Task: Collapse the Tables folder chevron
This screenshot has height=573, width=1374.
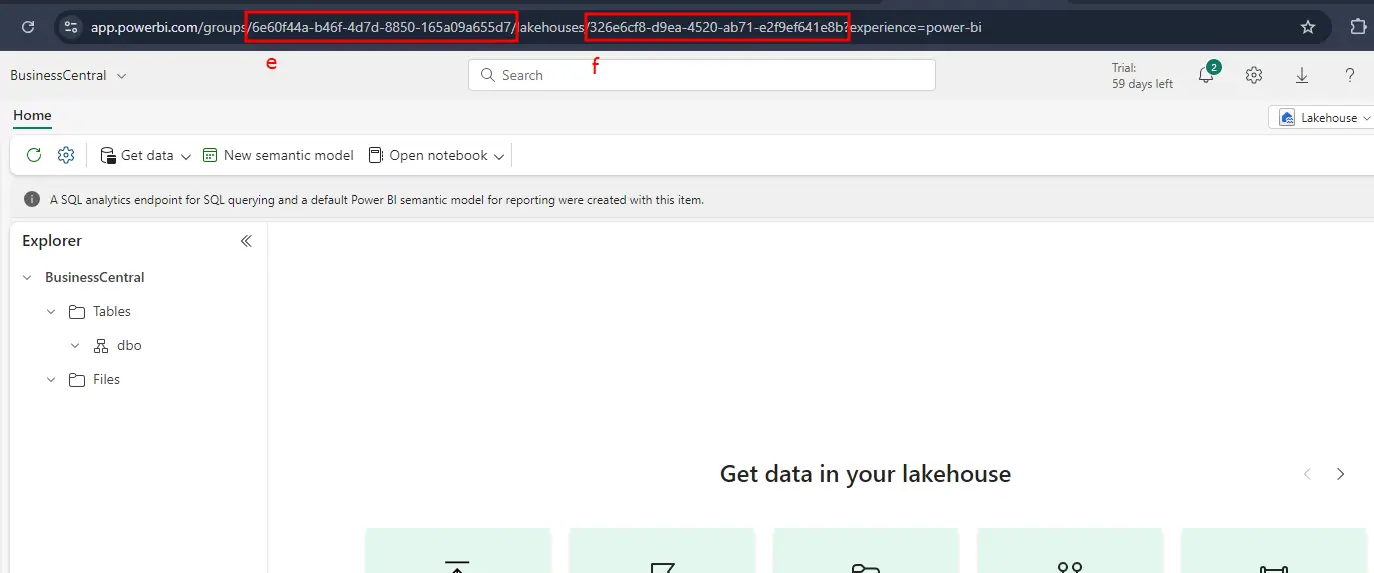Action: 51,312
